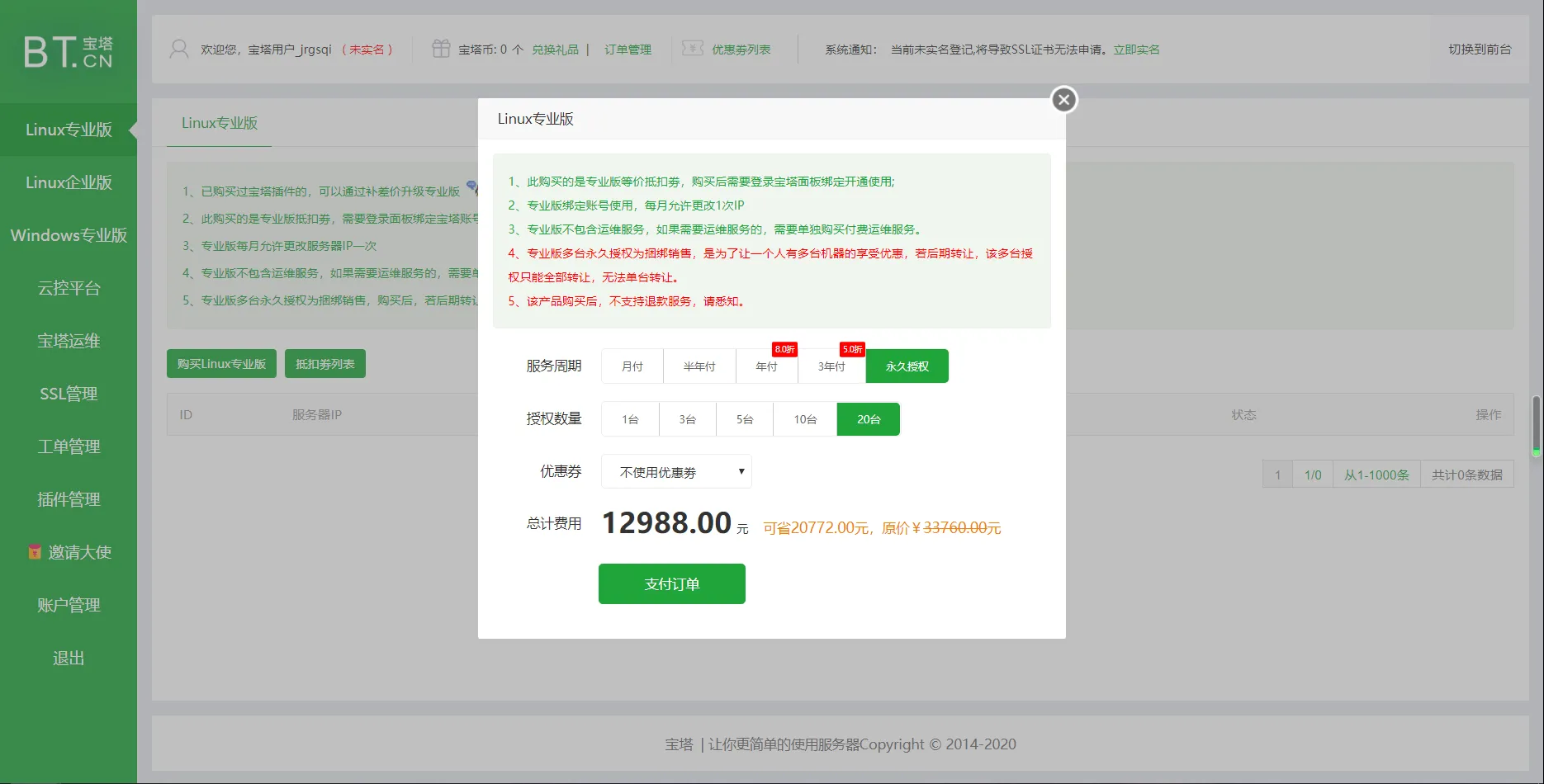Open the 立即实名 verification link

1135,49
